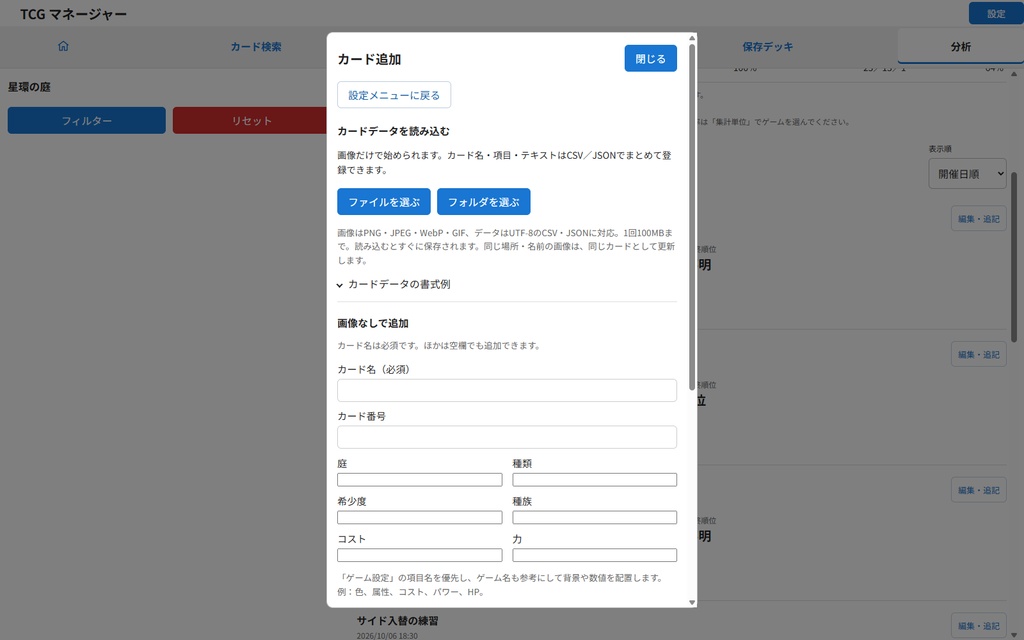Focus the カード名（必須） input field
The height and width of the screenshot is (640, 1024).
(507, 391)
